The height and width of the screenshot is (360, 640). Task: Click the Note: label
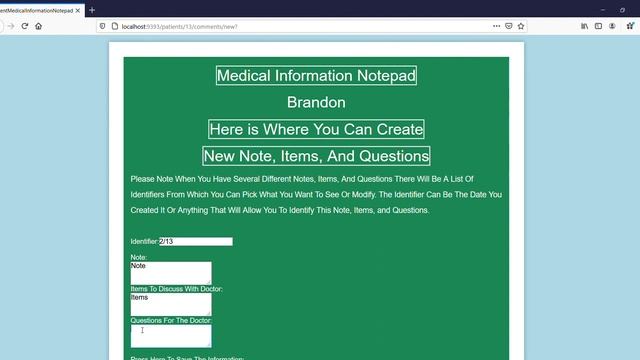coord(139,258)
